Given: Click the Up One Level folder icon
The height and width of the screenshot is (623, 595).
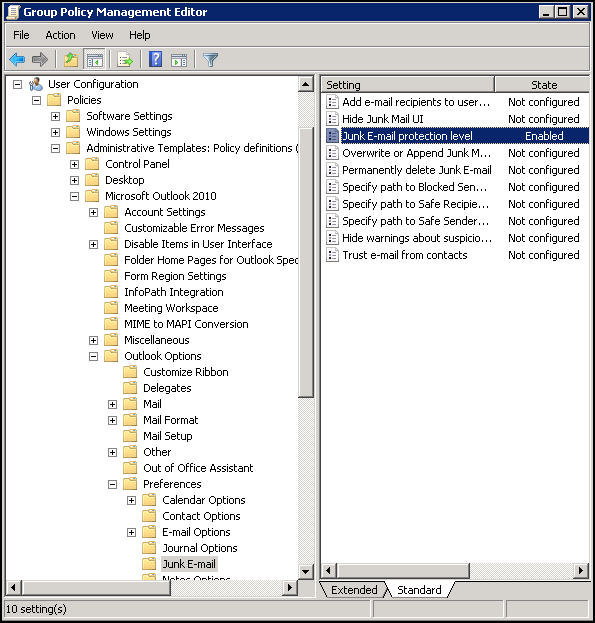Looking at the screenshot, I should click(x=71, y=60).
